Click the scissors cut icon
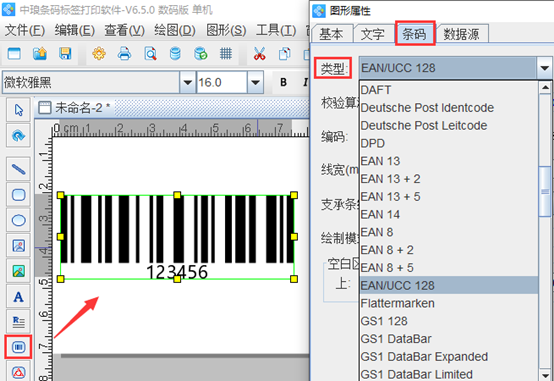The width and height of the screenshot is (554, 381). pos(259,54)
